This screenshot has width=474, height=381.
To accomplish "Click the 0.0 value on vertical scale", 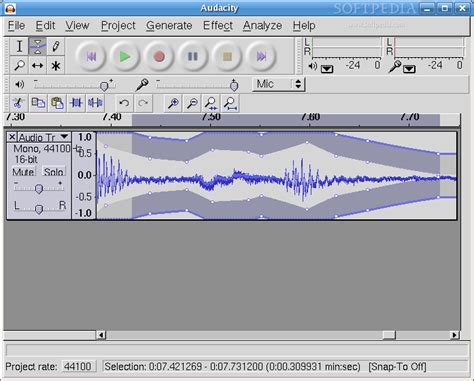I will pyautogui.click(x=84, y=175).
